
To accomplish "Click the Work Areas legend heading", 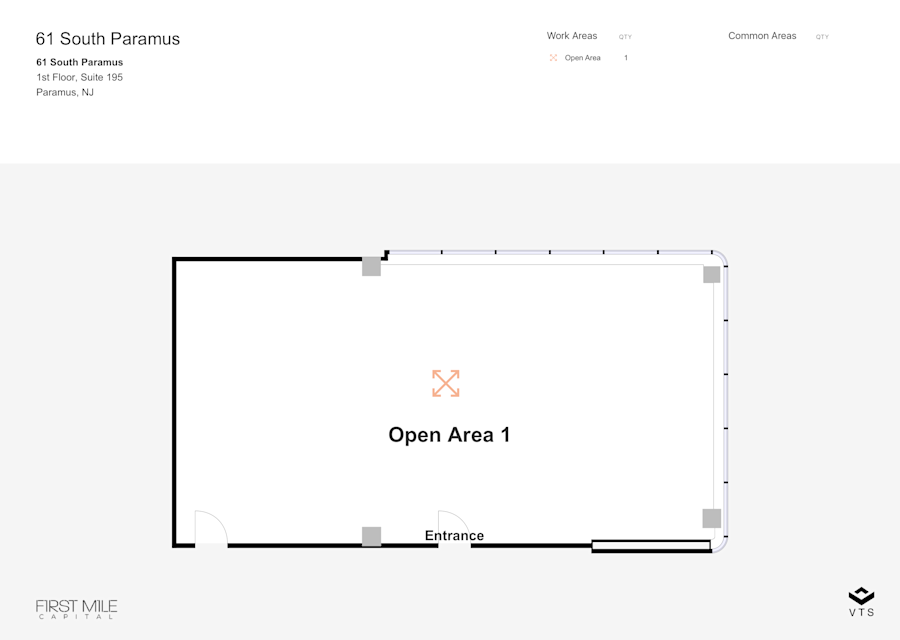I will click(x=572, y=36).
